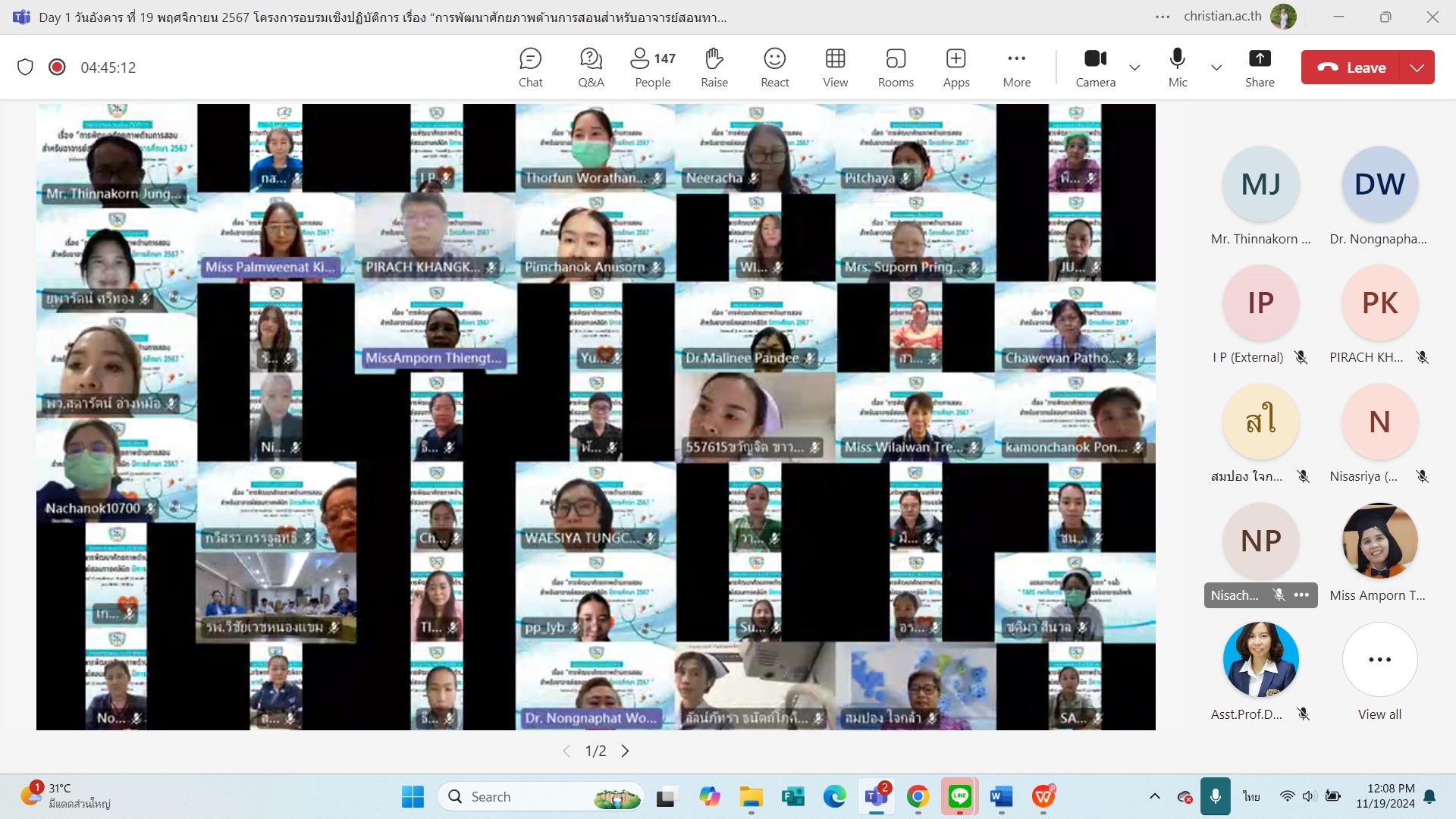Screen dimensions: 1456x819
Task: Open the React emoji menu
Action: coord(774,67)
